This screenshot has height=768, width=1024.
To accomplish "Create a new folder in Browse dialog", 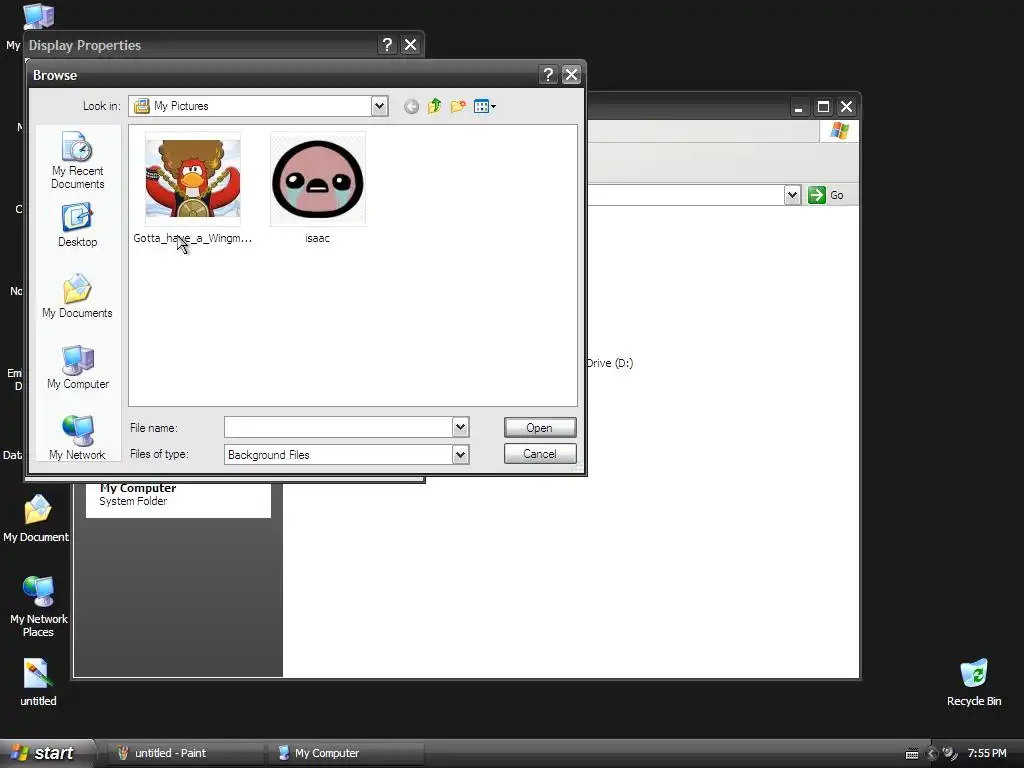I will coord(458,106).
